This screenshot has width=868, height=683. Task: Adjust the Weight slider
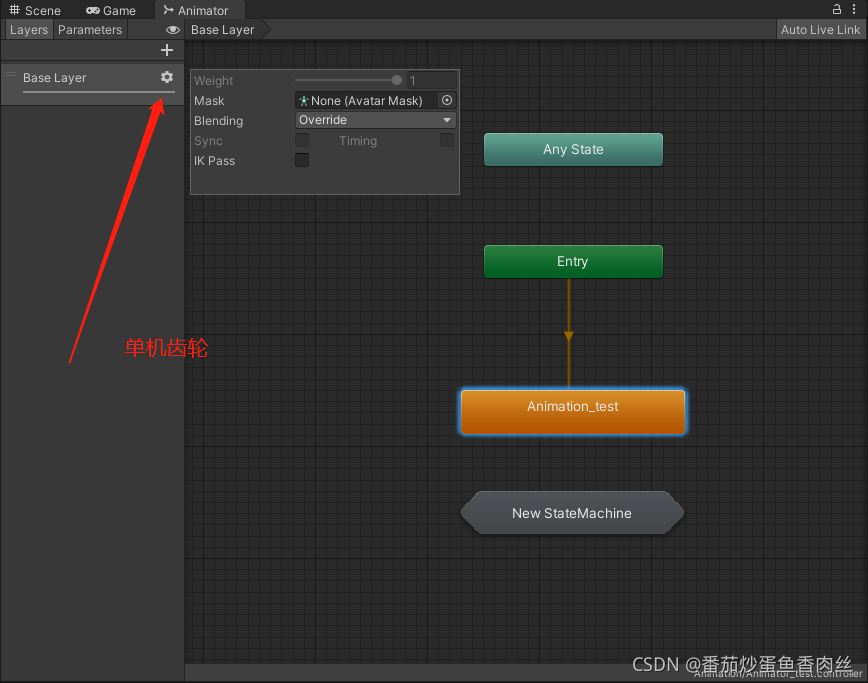348,80
